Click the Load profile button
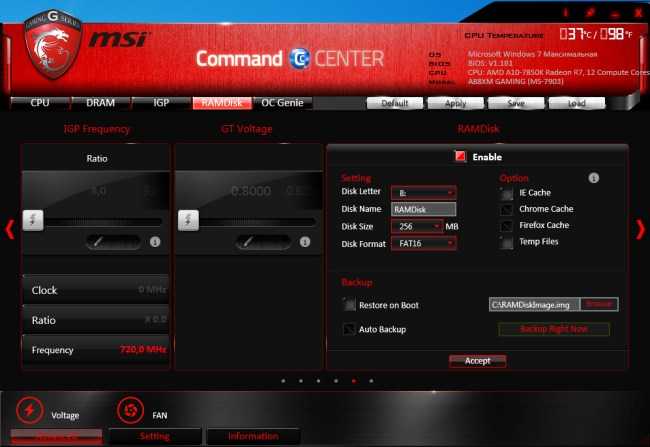650x447 pixels. [577, 103]
